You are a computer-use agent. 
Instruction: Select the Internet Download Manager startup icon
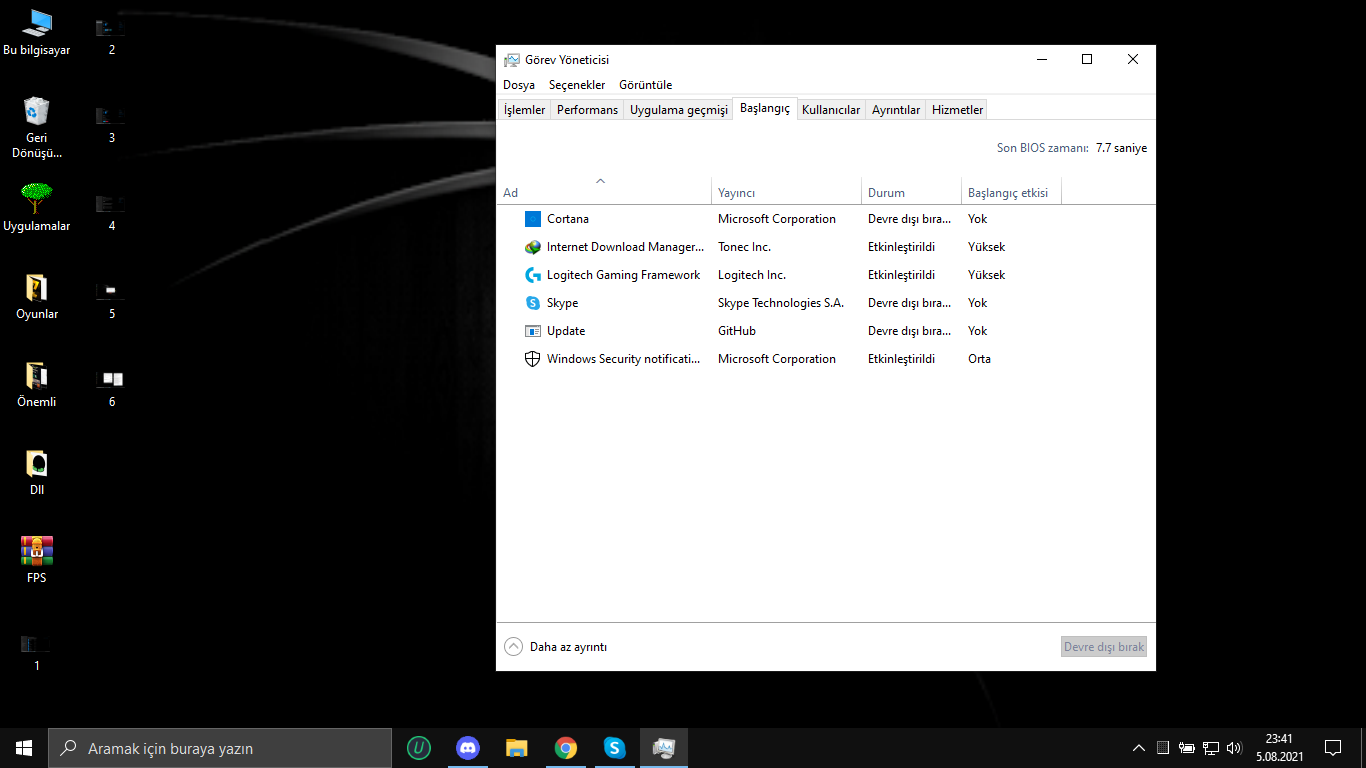tap(532, 247)
